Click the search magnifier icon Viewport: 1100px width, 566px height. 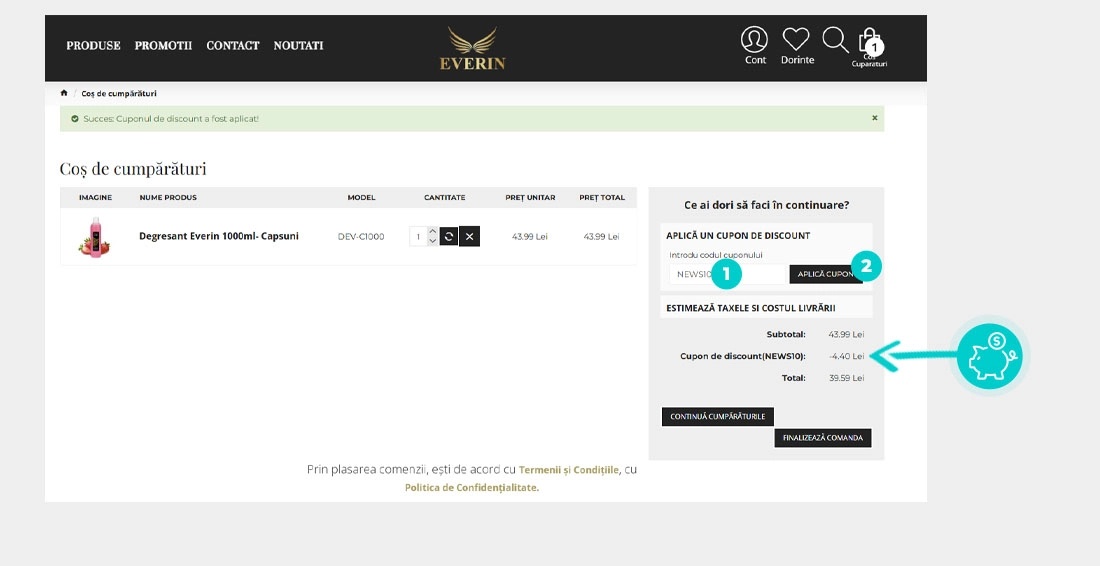pyautogui.click(x=835, y=40)
